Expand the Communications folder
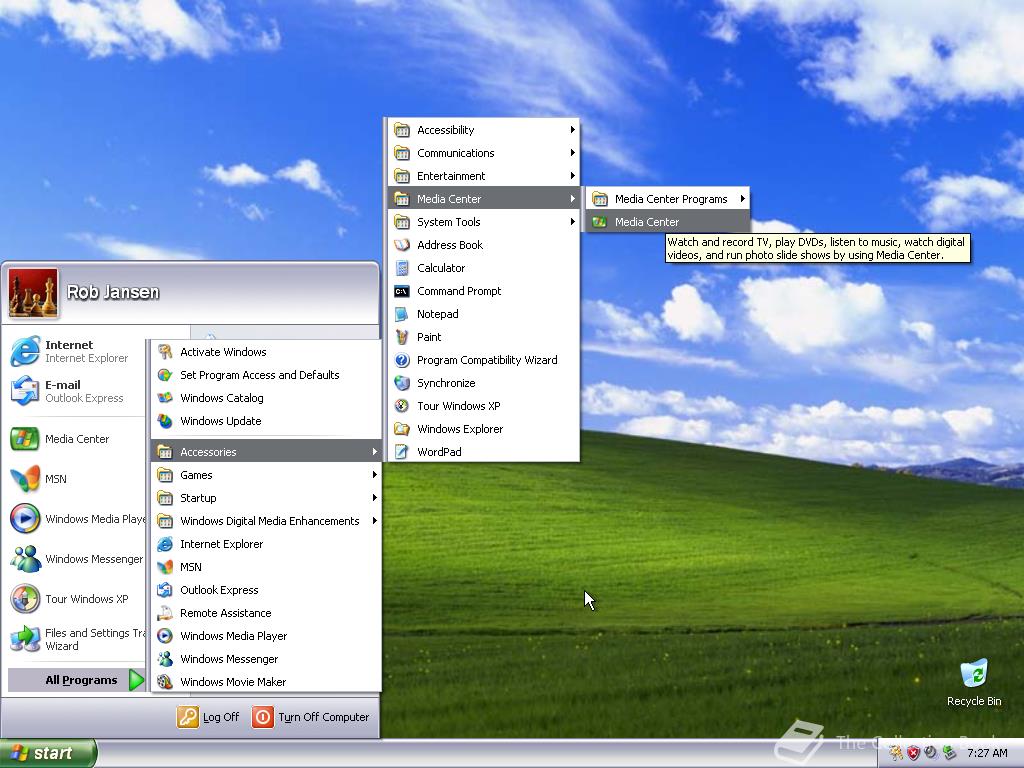Image resolution: width=1024 pixels, height=768 pixels. click(x=483, y=153)
